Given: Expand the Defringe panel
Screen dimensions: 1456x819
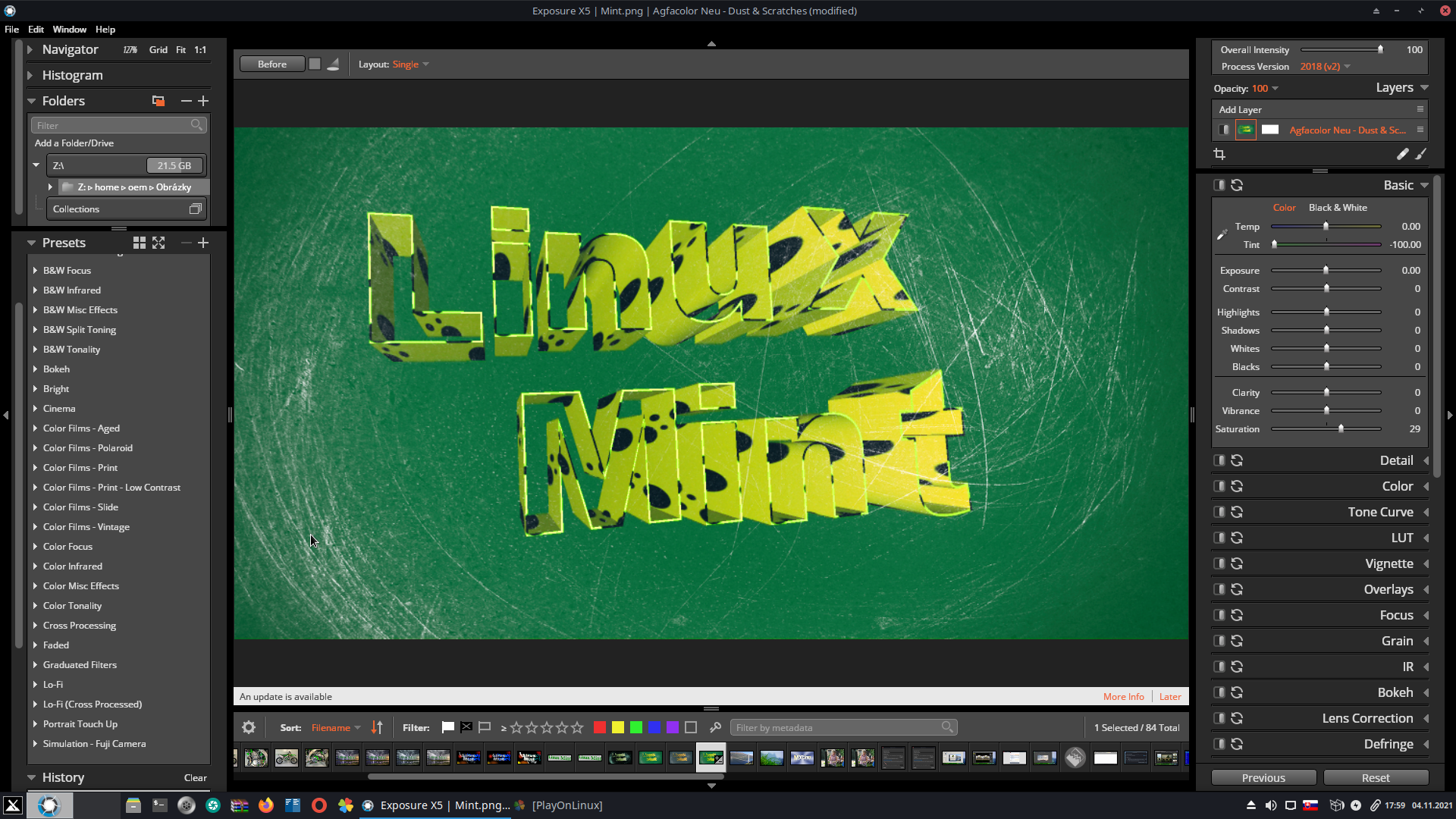Looking at the screenshot, I should [1426, 744].
